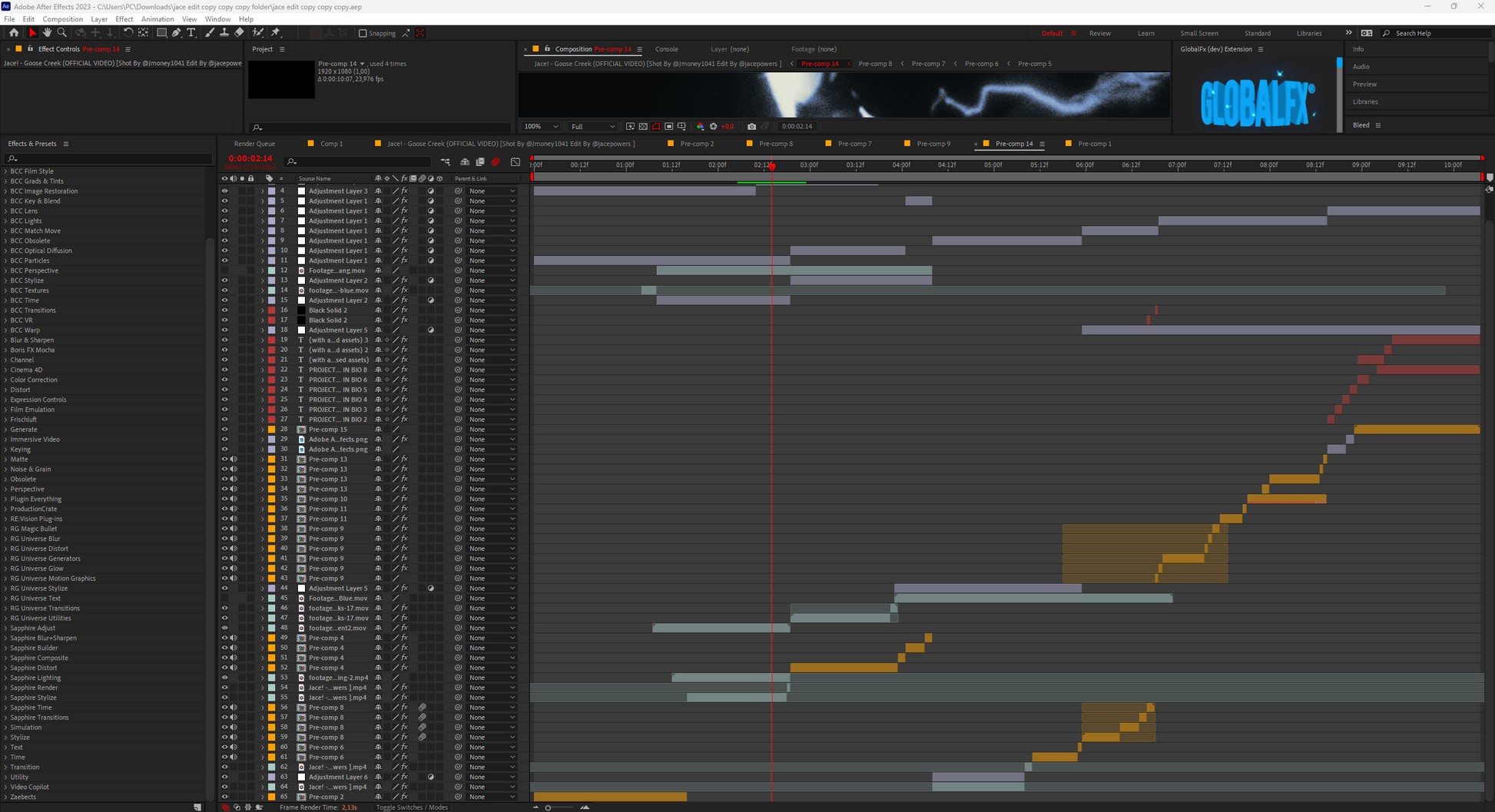This screenshot has height=812, width=1495.
Task: Switch to Comp 1 timeline tab
Action: pyautogui.click(x=331, y=144)
